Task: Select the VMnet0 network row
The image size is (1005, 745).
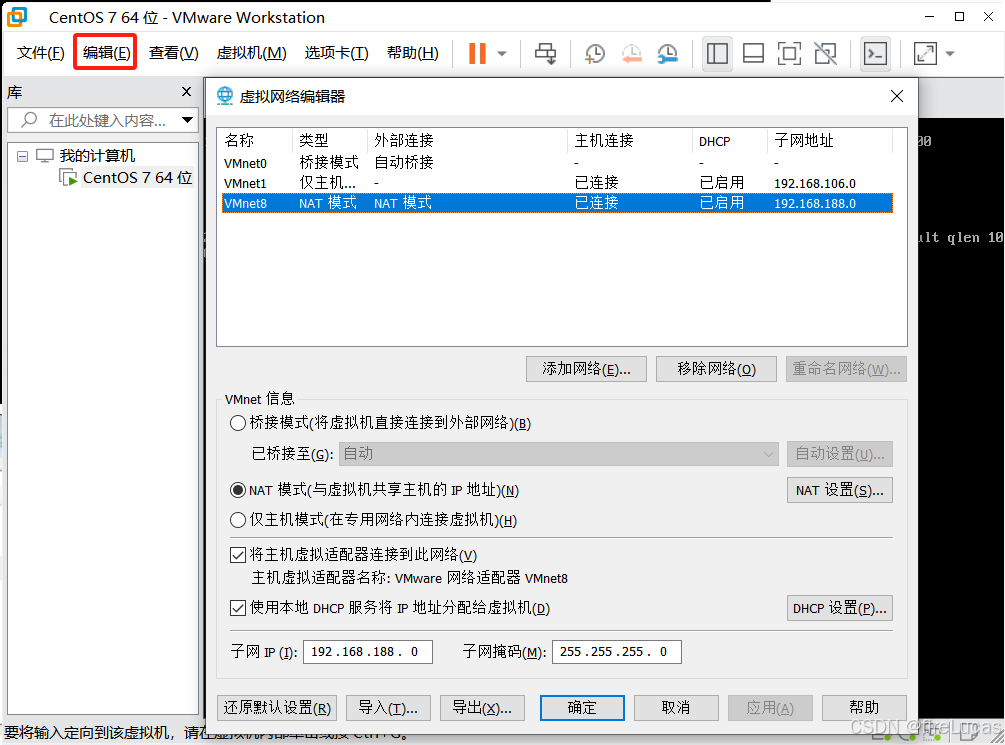Action: (x=557, y=163)
